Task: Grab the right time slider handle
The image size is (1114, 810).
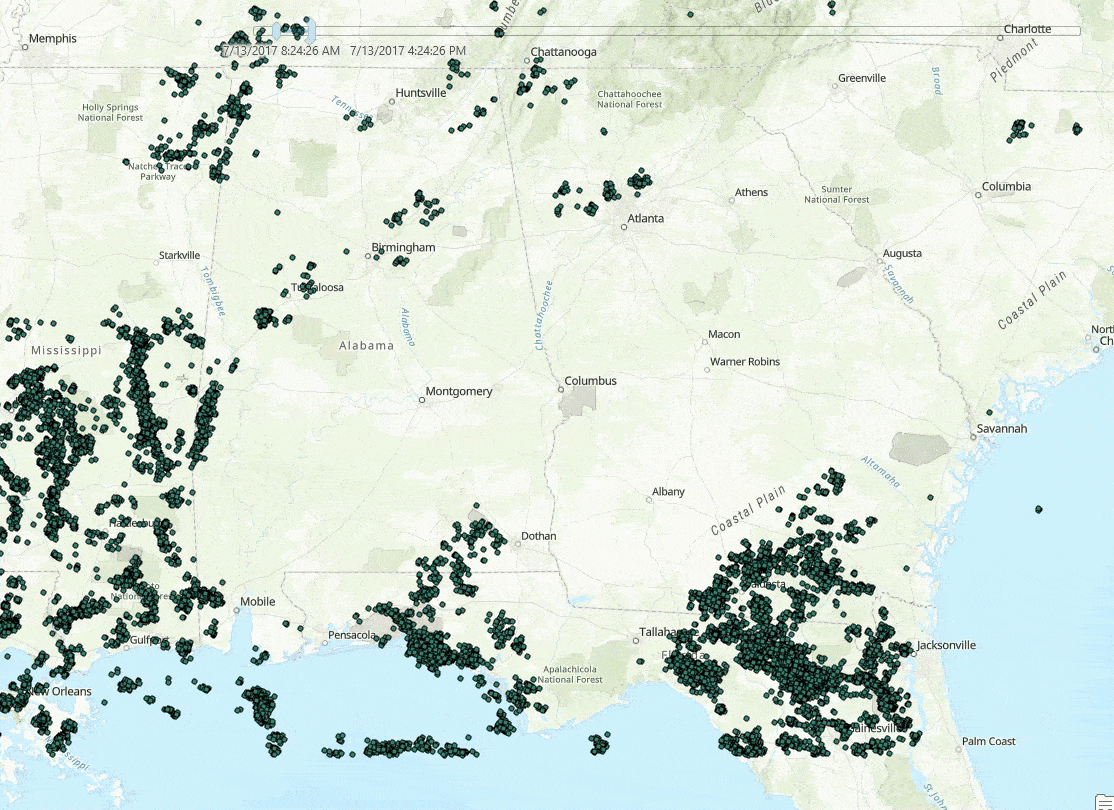Action: (x=310, y=31)
